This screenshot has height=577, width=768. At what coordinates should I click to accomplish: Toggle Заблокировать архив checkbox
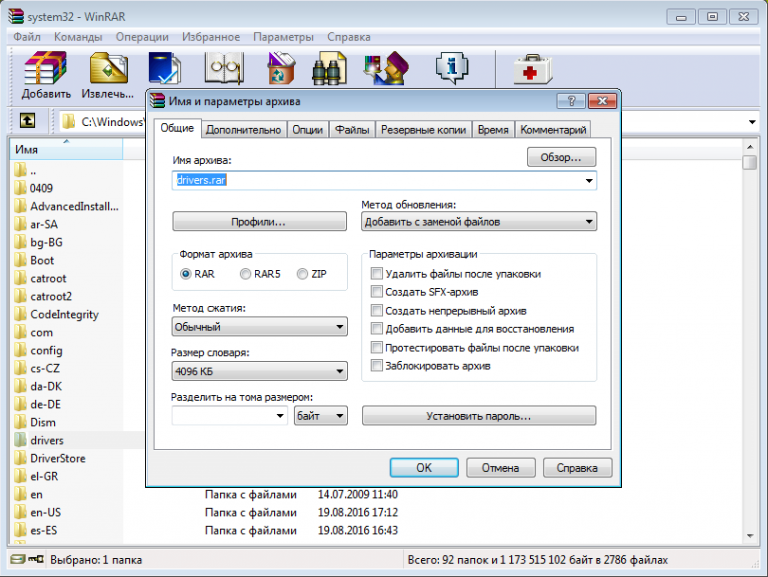click(376, 365)
